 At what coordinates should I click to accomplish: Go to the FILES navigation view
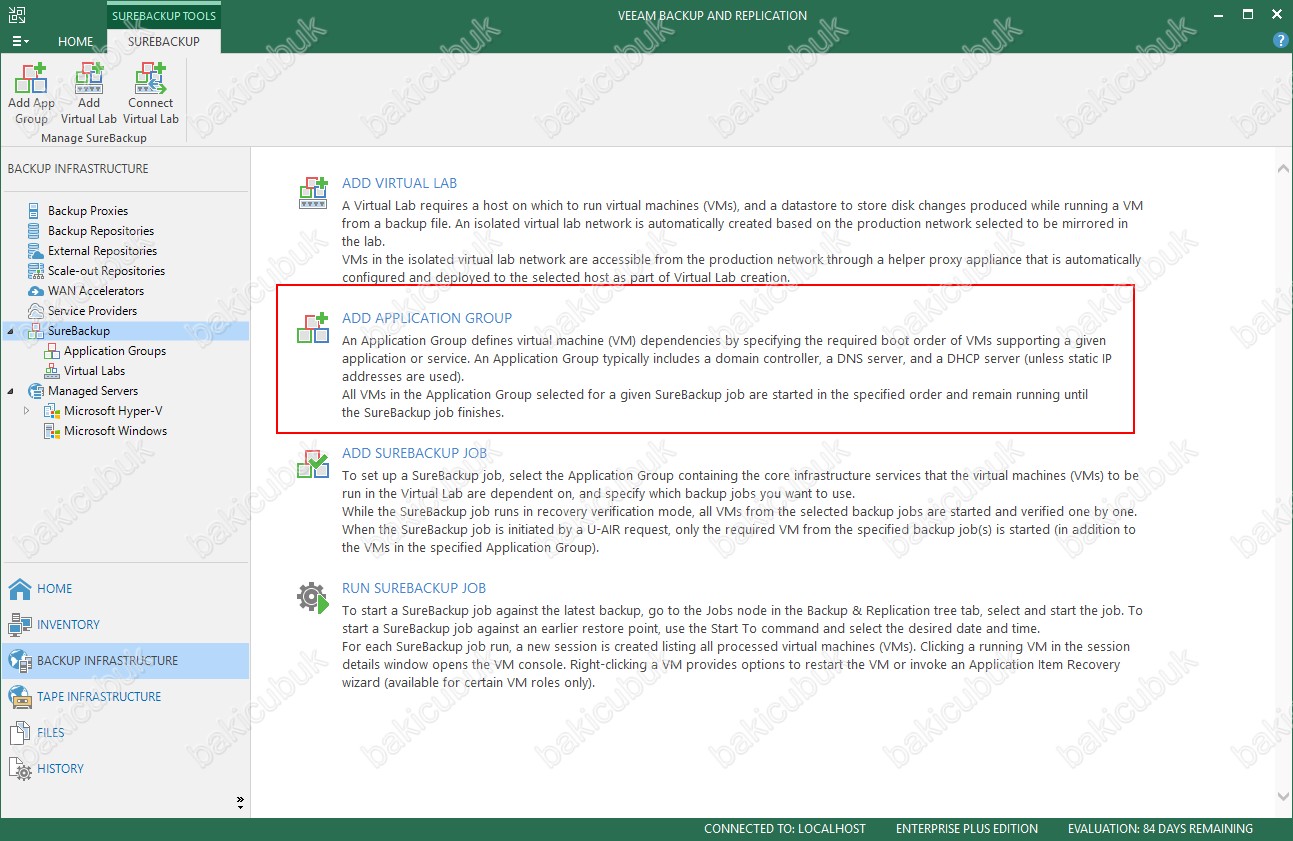tap(125, 733)
